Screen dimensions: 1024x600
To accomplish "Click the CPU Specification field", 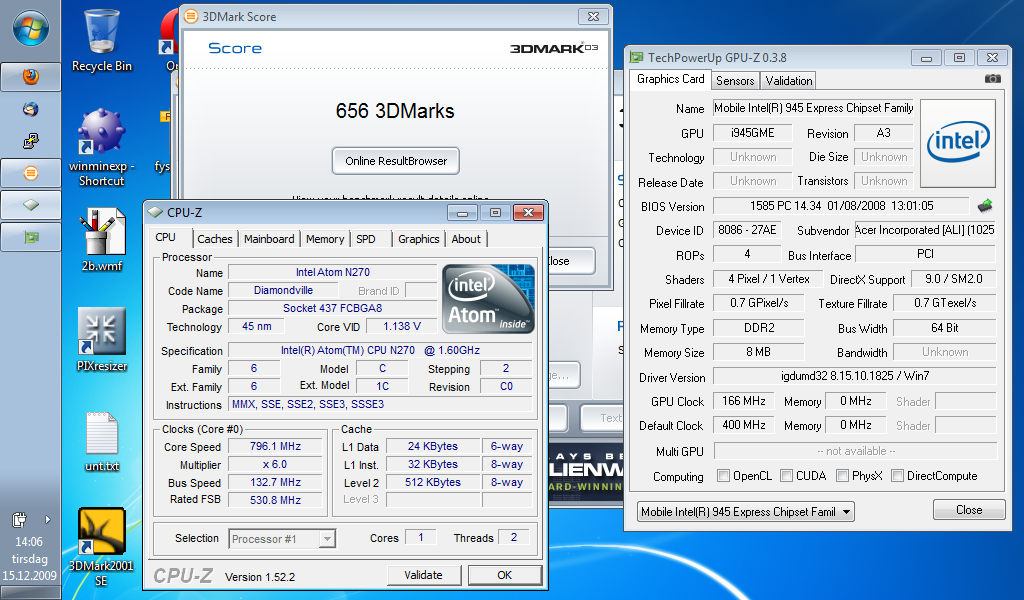I will tap(380, 351).
